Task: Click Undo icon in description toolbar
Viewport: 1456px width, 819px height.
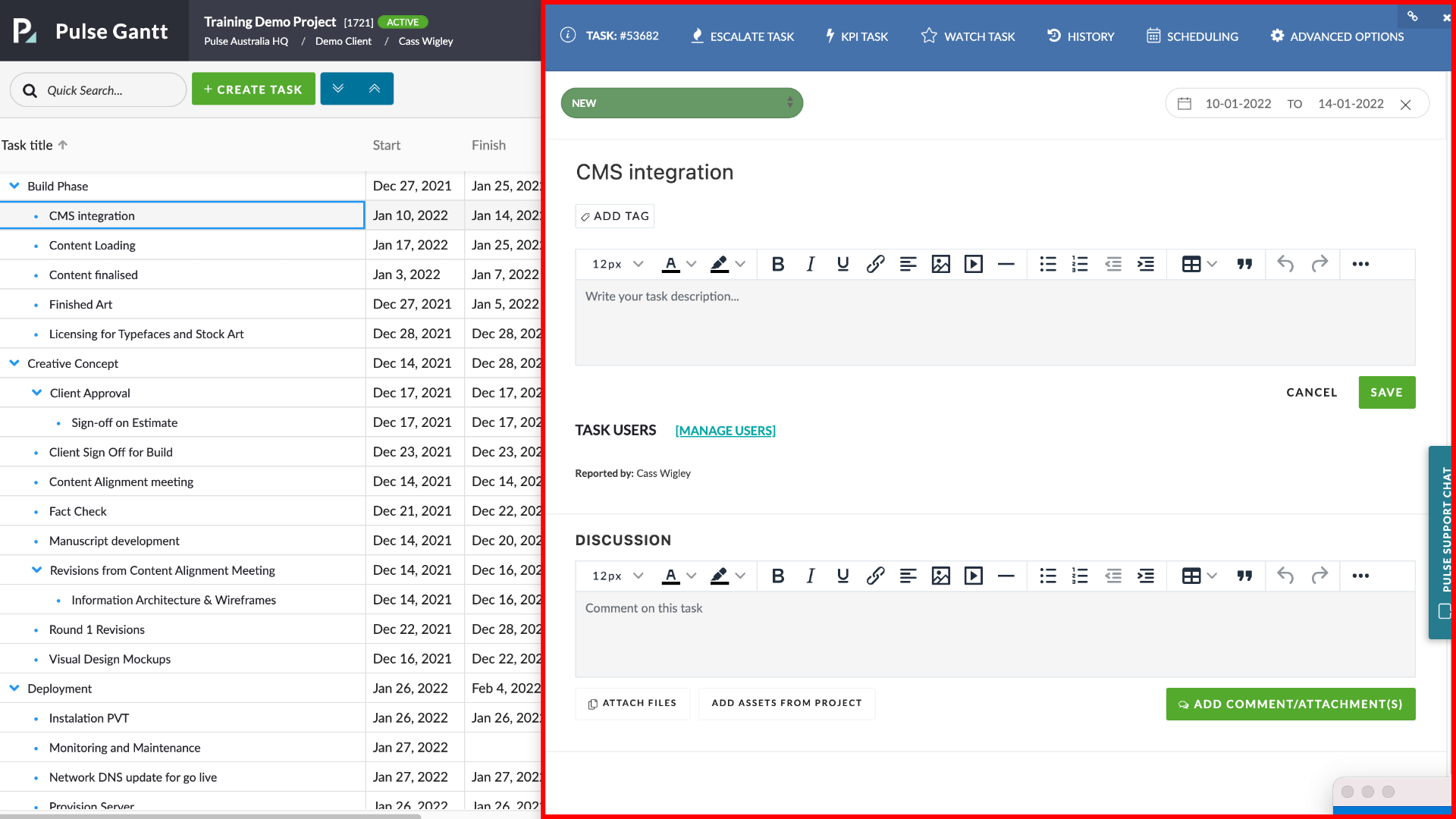Action: (1285, 264)
